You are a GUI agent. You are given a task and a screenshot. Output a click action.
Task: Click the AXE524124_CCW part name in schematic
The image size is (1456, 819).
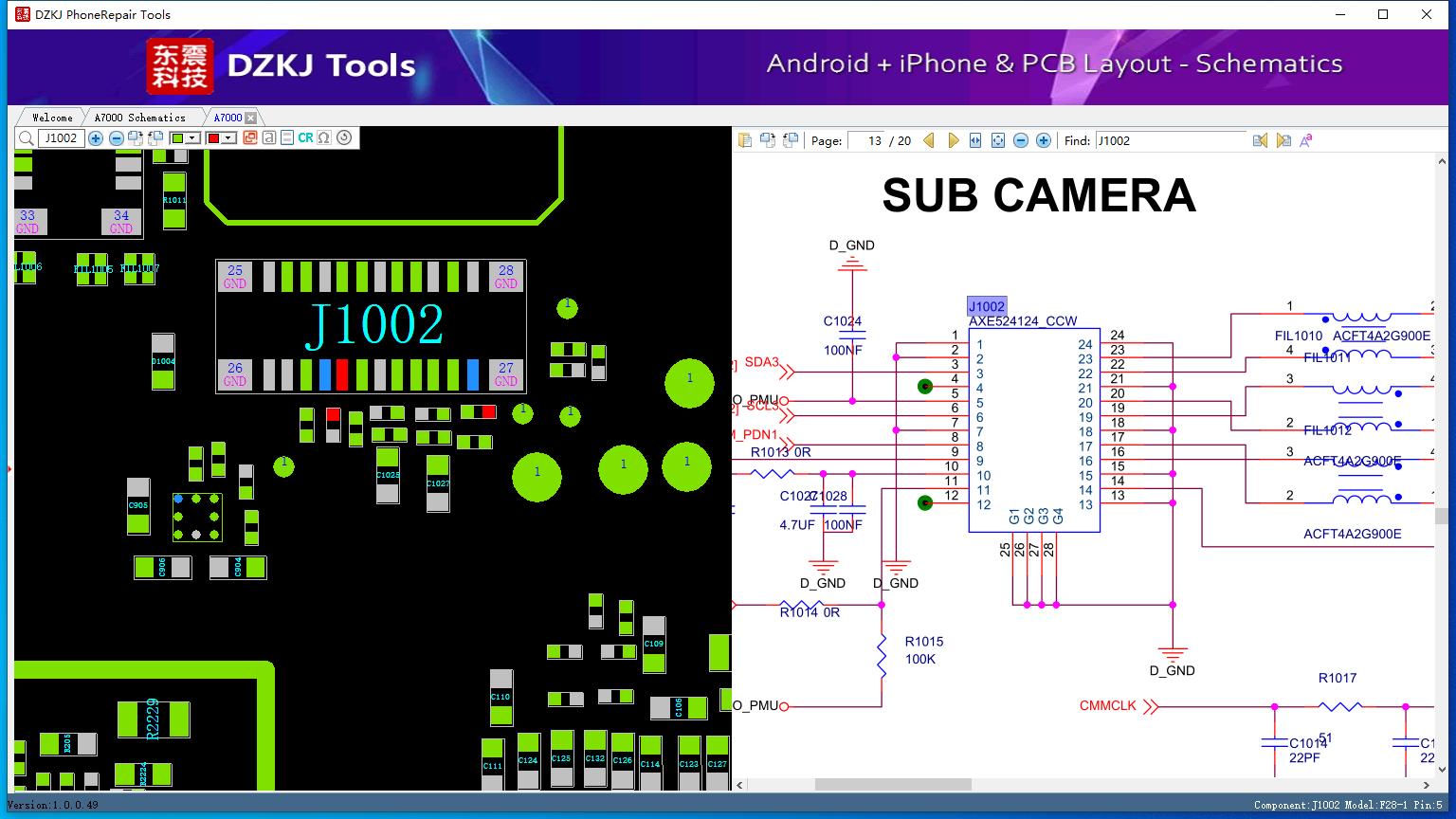(1023, 321)
